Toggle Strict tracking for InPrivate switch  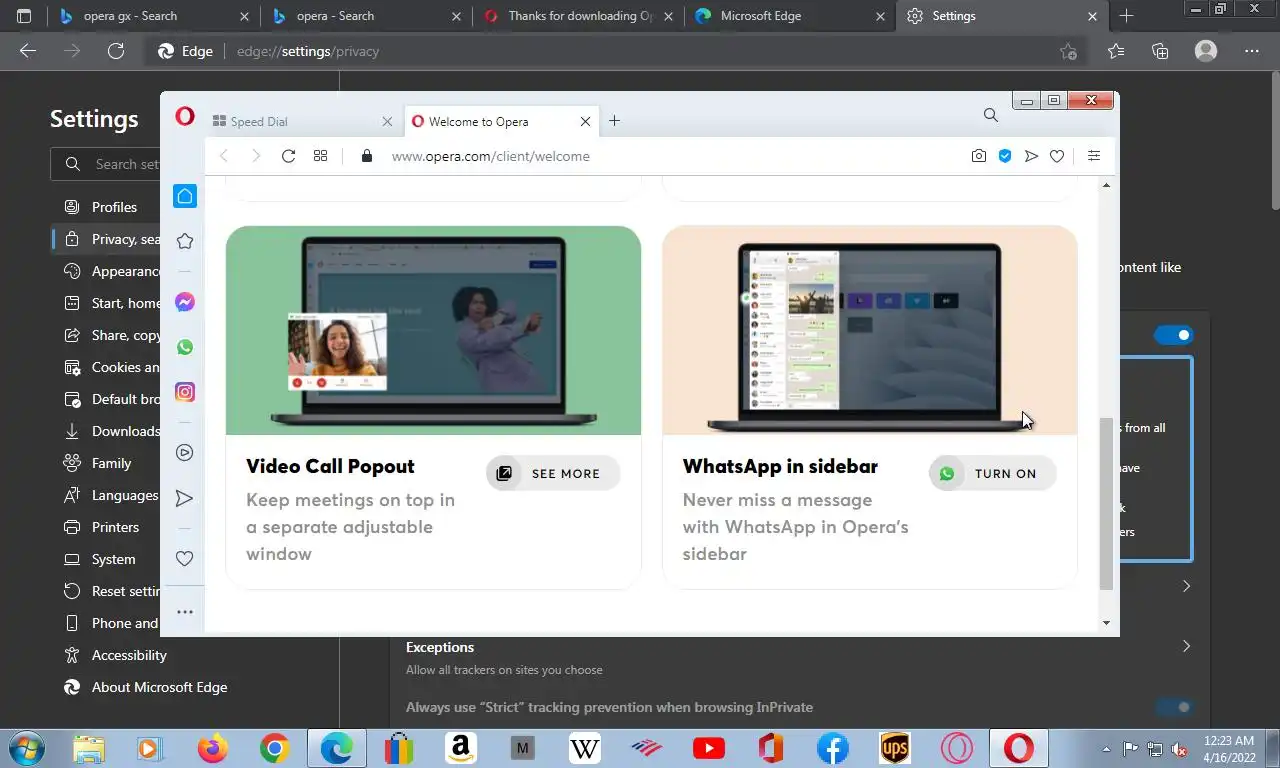click(x=1174, y=707)
